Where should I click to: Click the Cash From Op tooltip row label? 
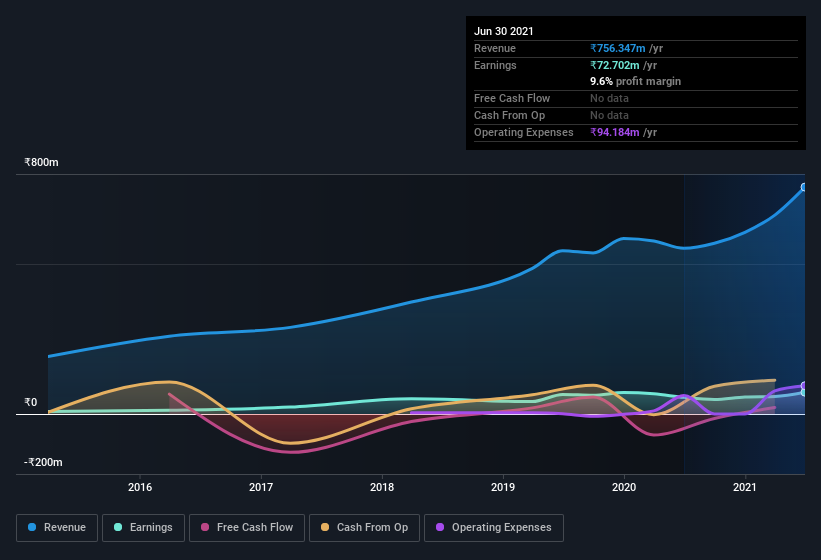coord(509,115)
